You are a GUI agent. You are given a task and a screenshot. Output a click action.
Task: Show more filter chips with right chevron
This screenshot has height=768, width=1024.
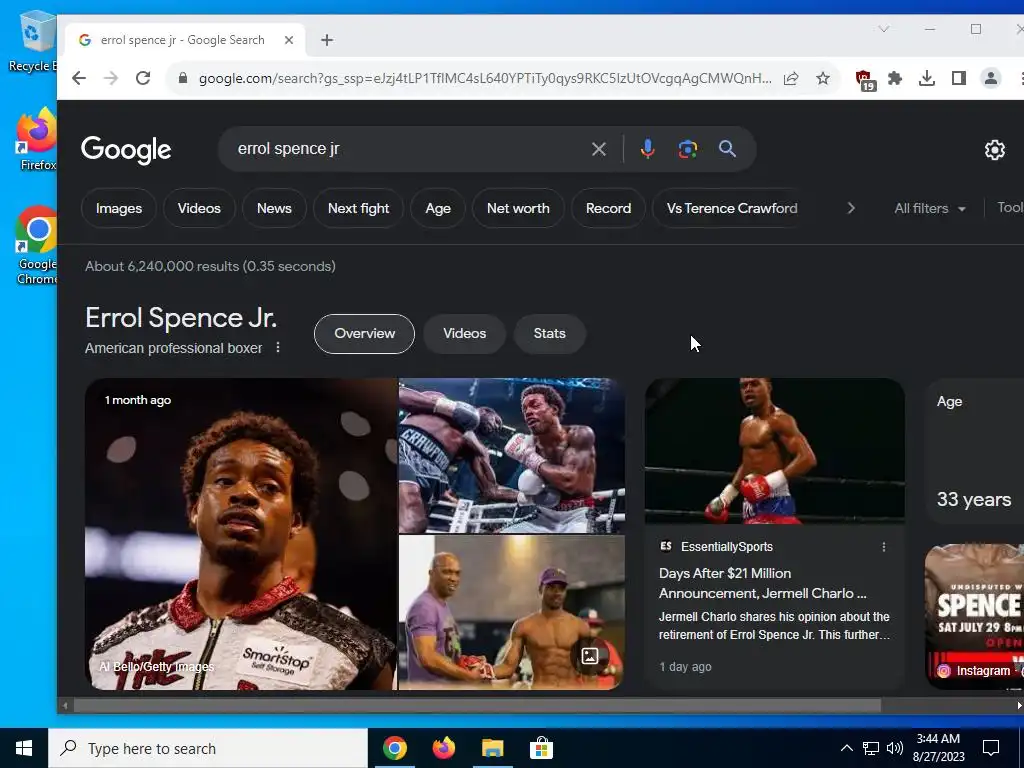pyautogui.click(x=851, y=208)
